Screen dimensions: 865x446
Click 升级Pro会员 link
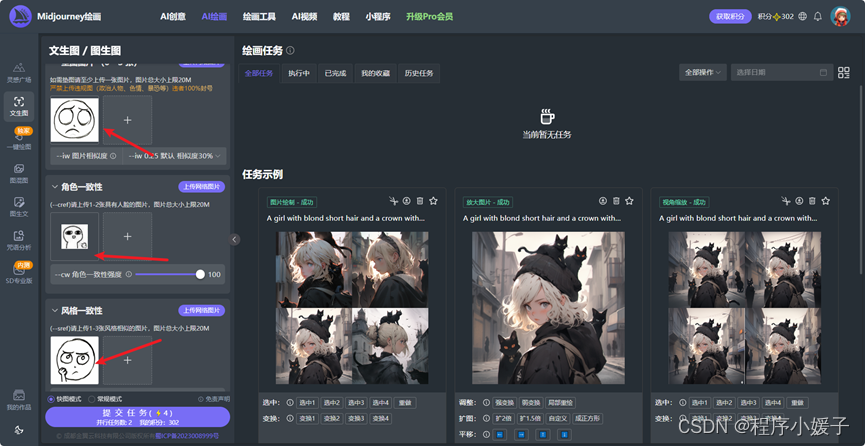430,17
